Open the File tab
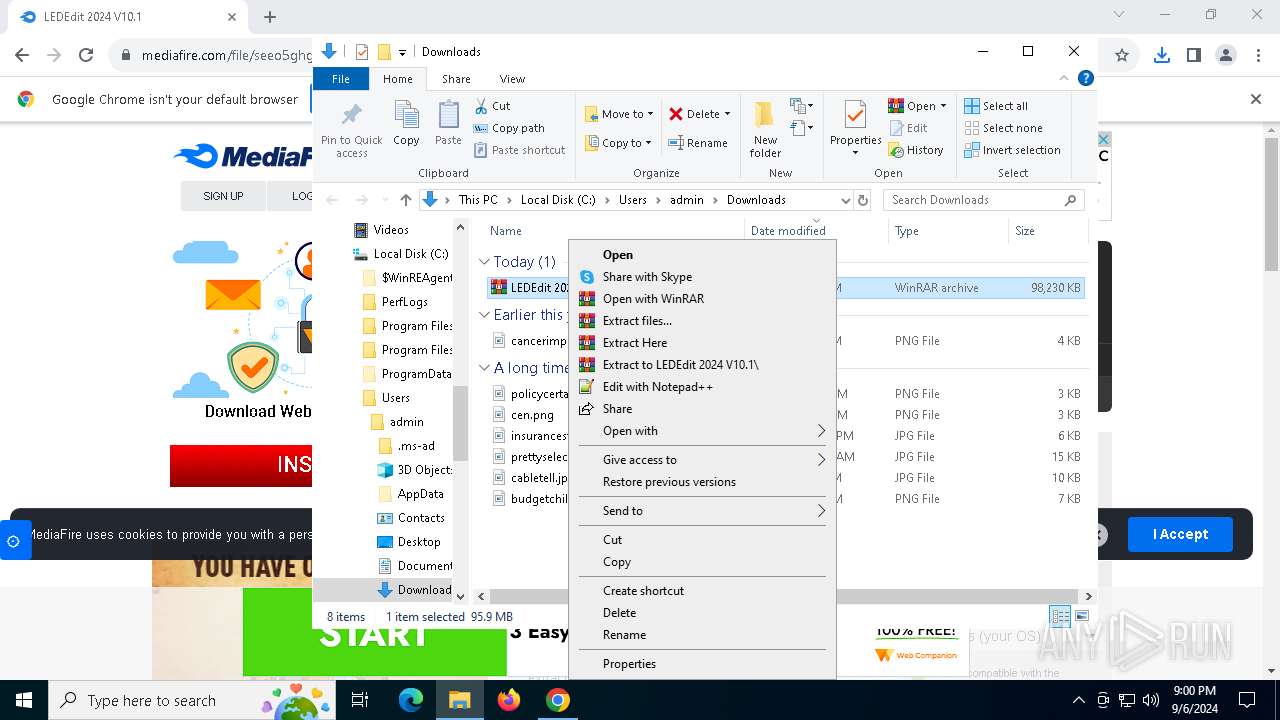 (341, 79)
